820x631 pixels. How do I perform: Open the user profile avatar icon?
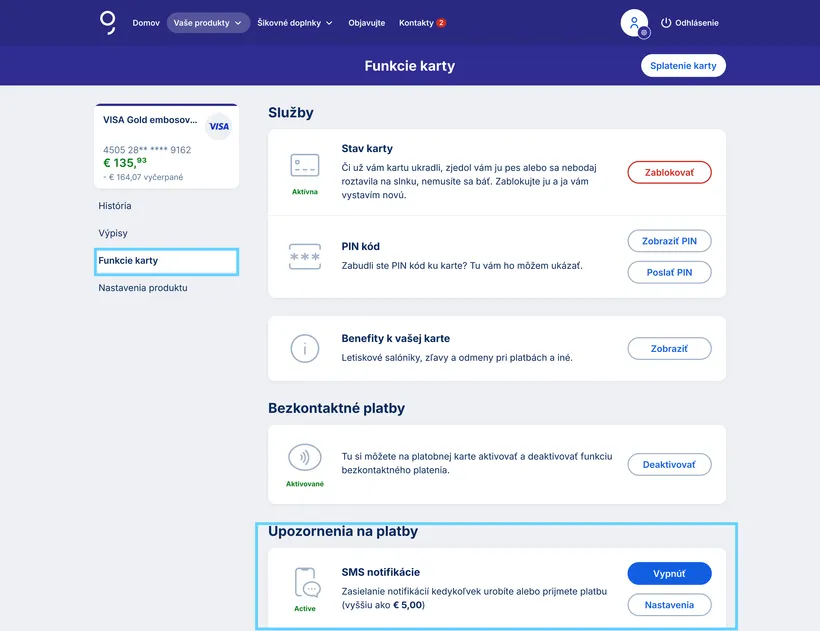pos(634,22)
